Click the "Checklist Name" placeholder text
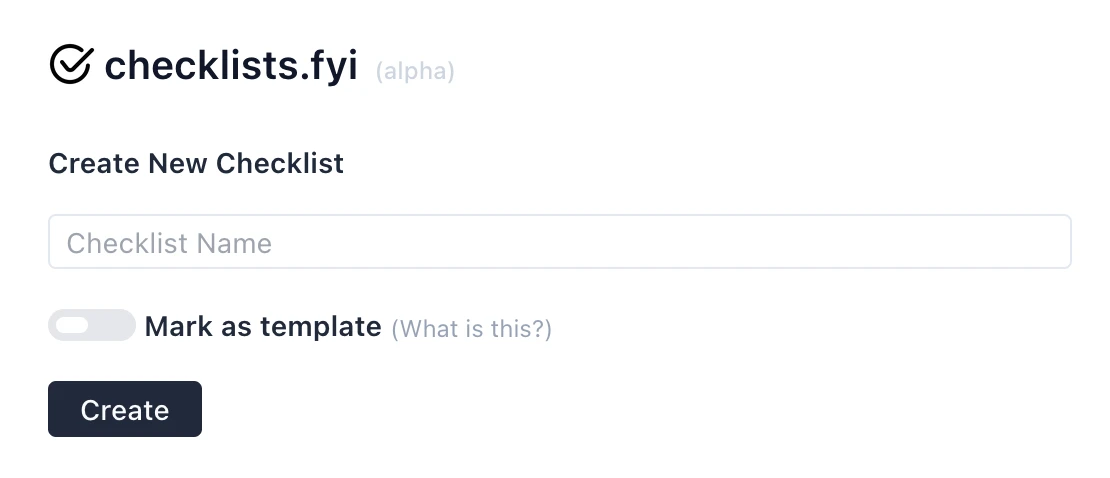Viewport: 1110px width, 478px height. point(169,243)
